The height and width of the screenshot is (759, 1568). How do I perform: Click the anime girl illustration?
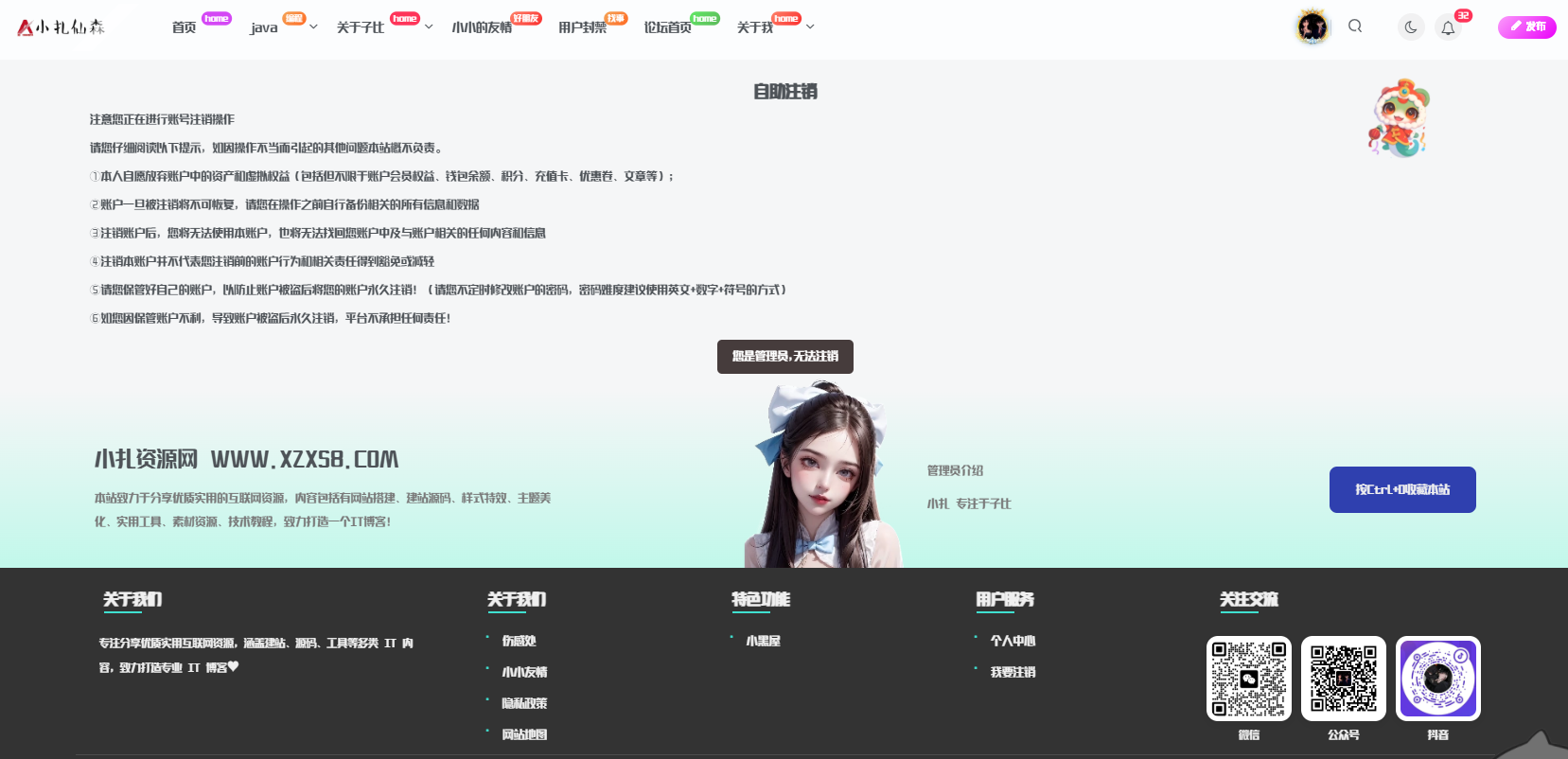[x=823, y=475]
